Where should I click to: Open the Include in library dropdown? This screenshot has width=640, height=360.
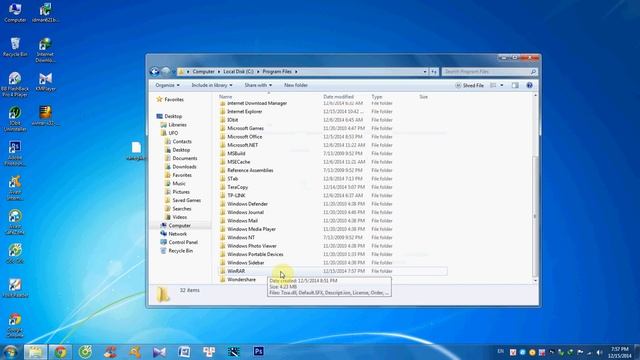[212, 85]
